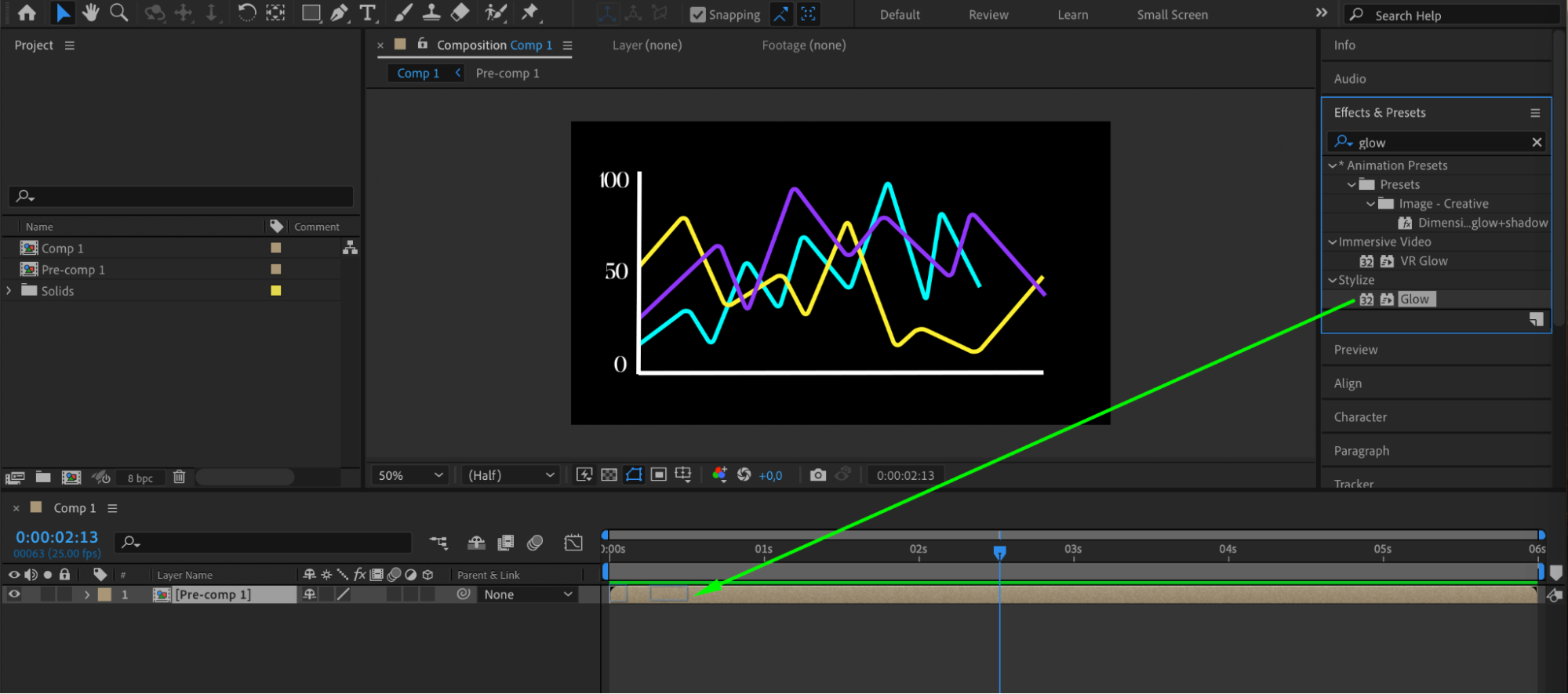This screenshot has width=1568, height=694.
Task: Toggle the transparency grid in viewer
Action: (x=609, y=475)
